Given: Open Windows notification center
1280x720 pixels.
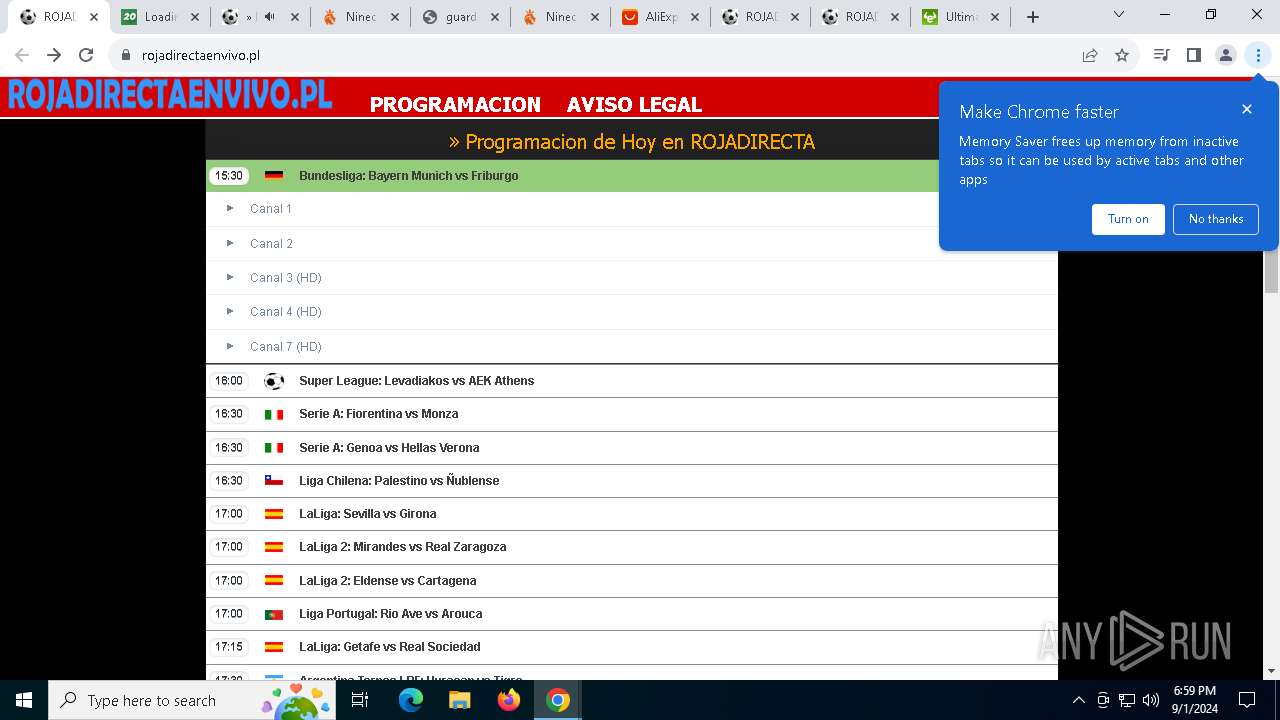Looking at the screenshot, I should [1247, 700].
